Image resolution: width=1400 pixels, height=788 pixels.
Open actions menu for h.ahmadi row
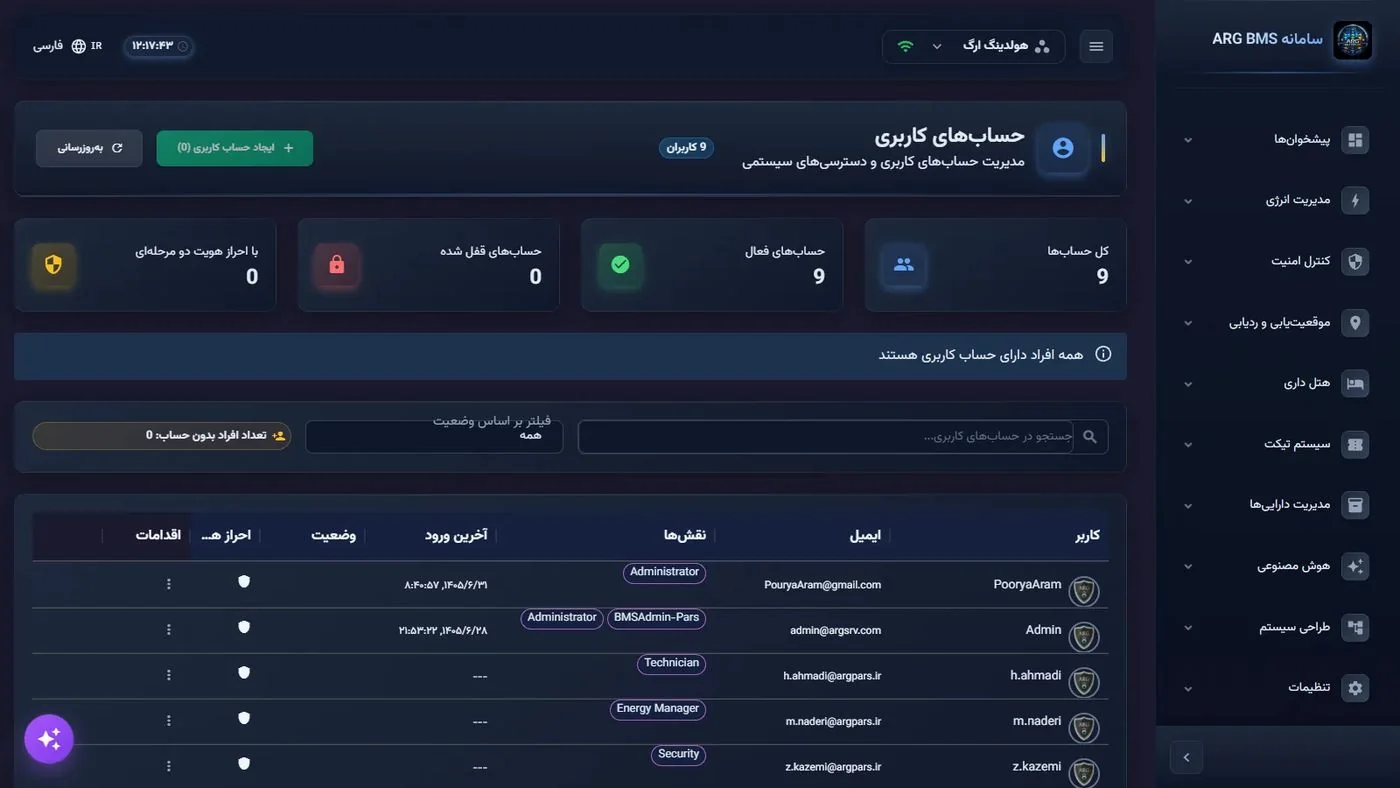coord(168,675)
